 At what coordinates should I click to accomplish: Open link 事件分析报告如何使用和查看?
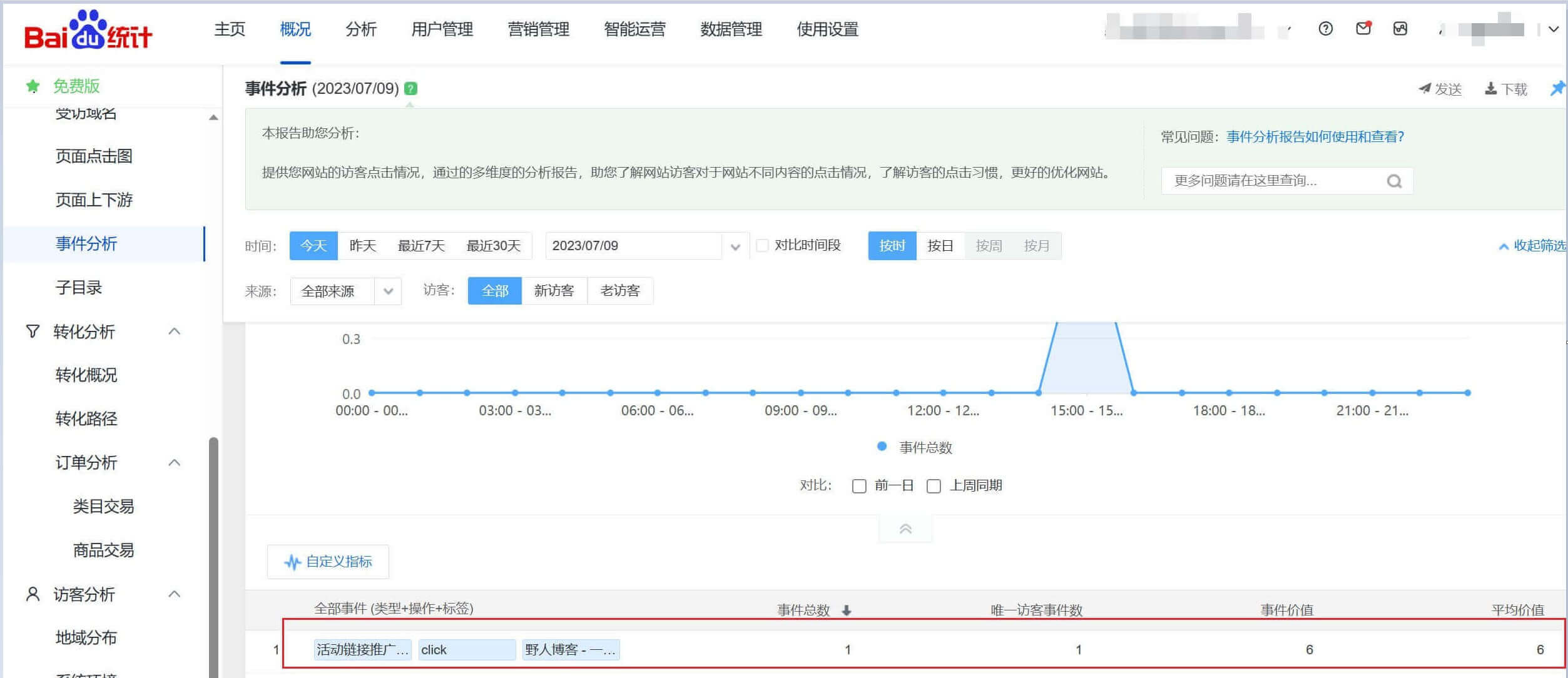pos(1315,136)
